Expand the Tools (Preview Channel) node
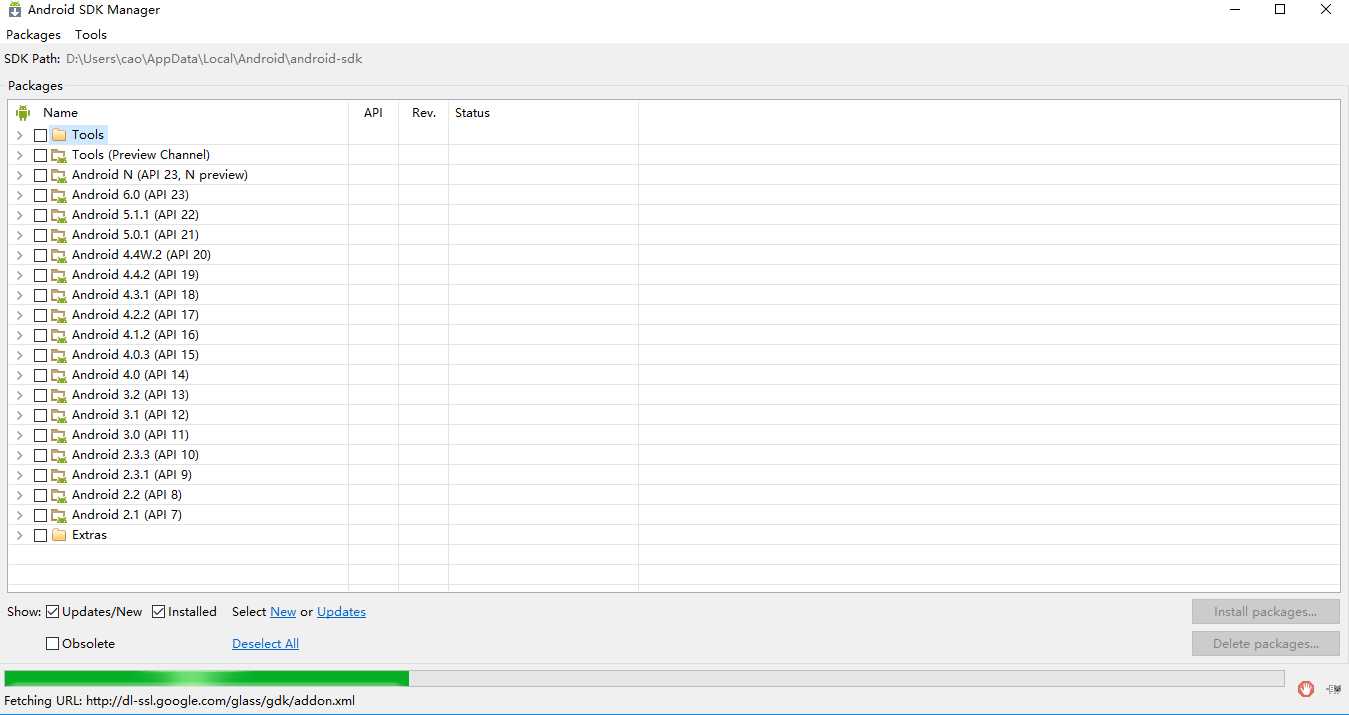Image resolution: width=1349 pixels, height=715 pixels. pyautogui.click(x=19, y=155)
